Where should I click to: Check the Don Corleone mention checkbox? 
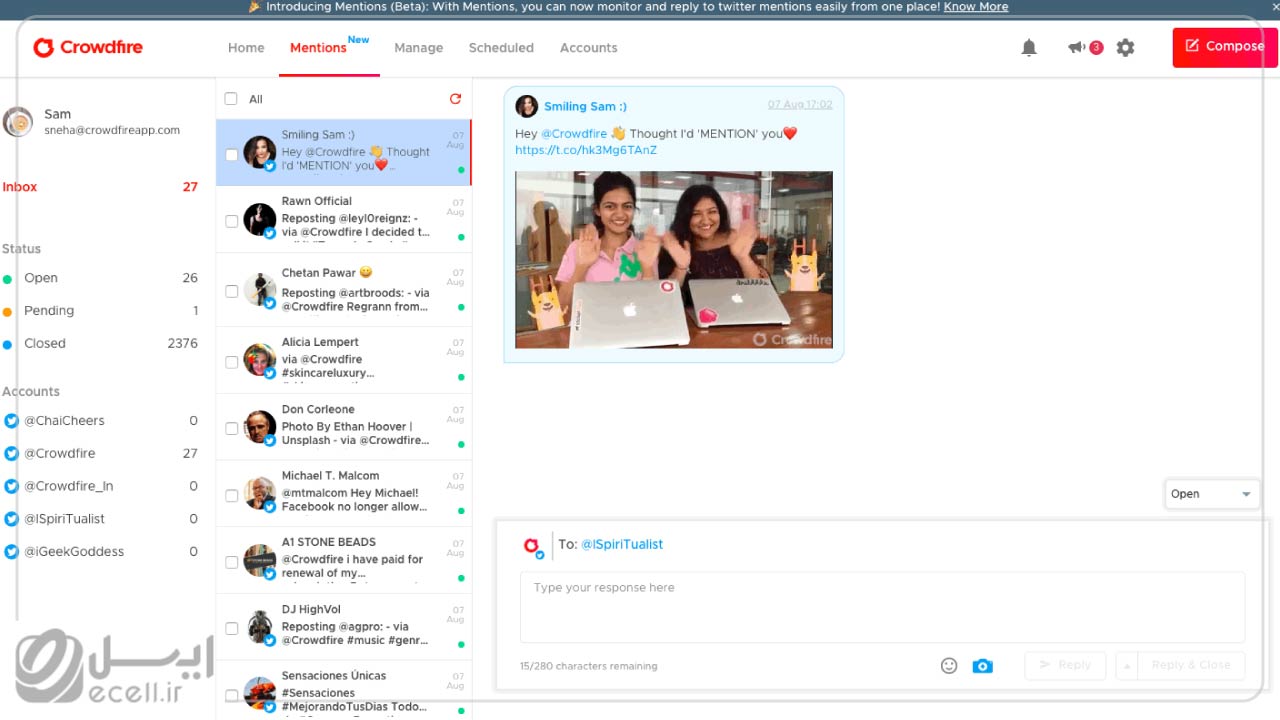click(232, 428)
